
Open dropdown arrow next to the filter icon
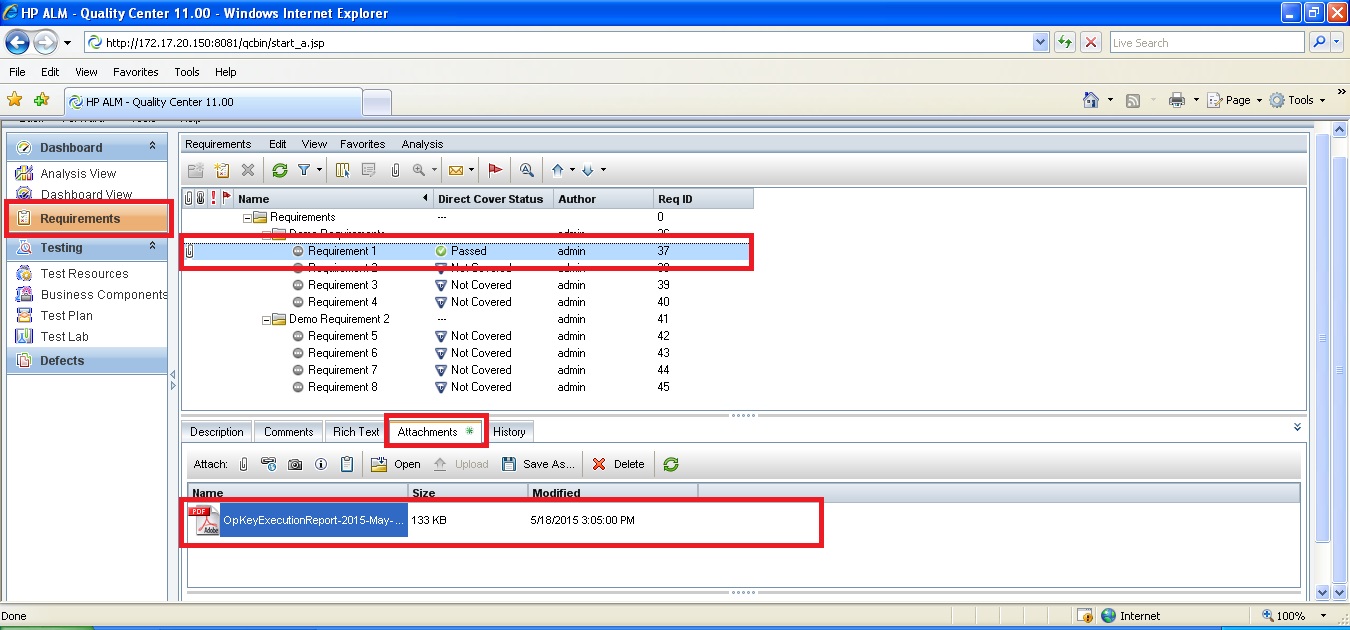coord(320,171)
